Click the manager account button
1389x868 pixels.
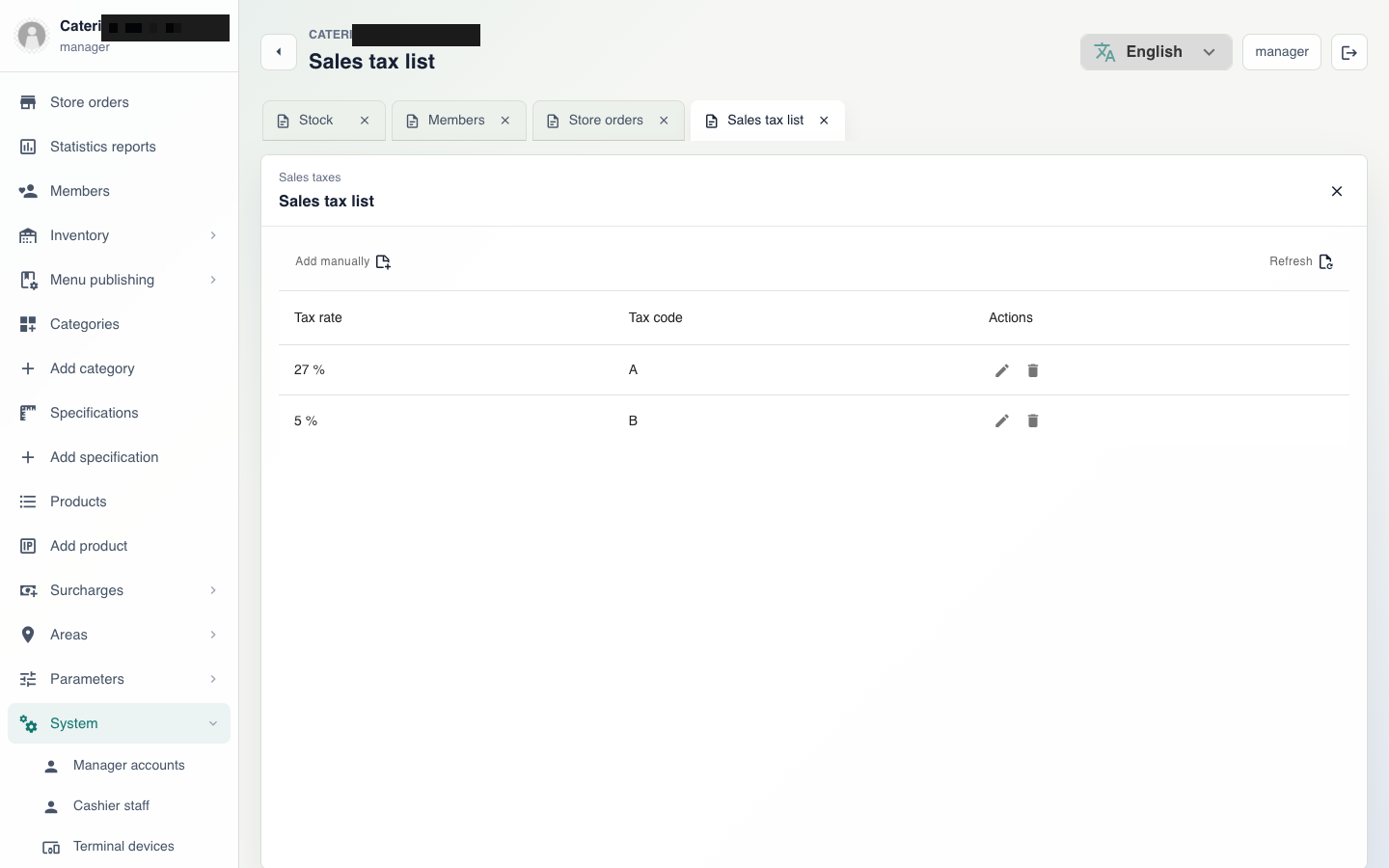click(1282, 52)
